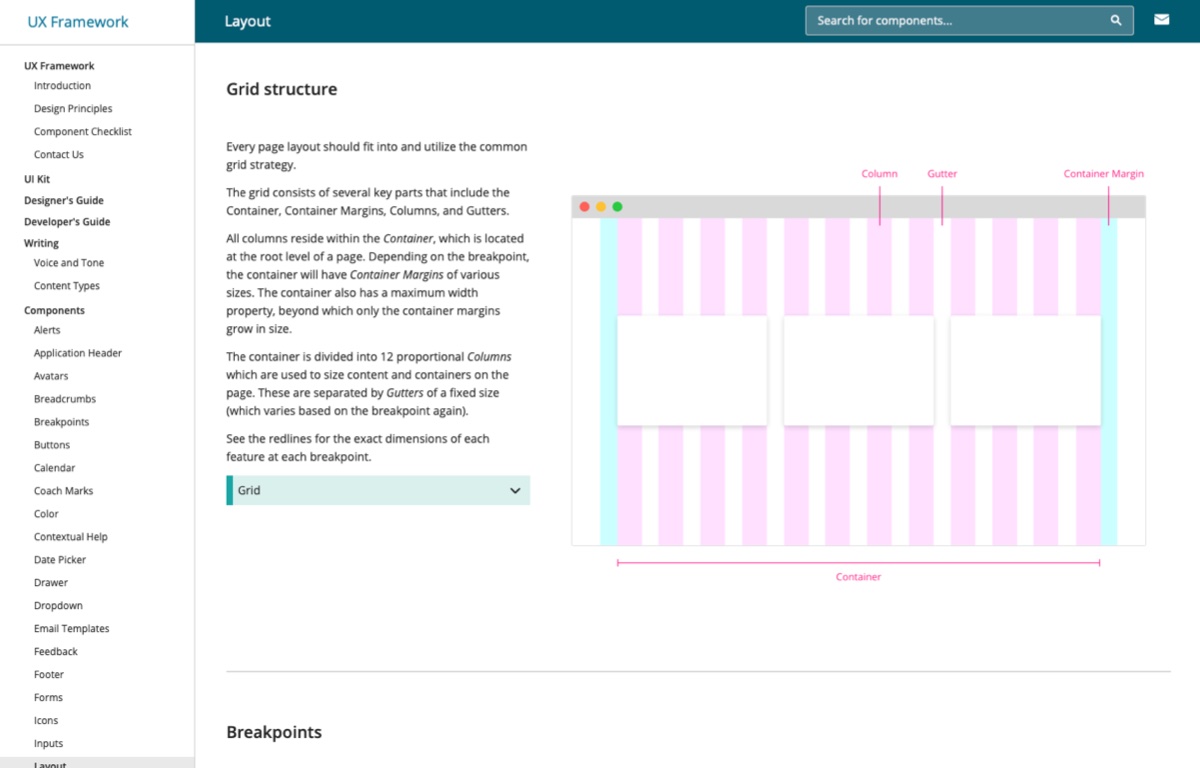This screenshot has width=1200, height=768.
Task: Select Dropdown in the sidebar
Action: (58, 606)
